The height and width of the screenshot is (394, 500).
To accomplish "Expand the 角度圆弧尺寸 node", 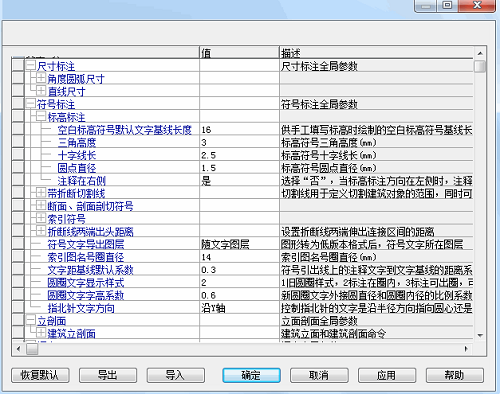I will [x=41, y=78].
